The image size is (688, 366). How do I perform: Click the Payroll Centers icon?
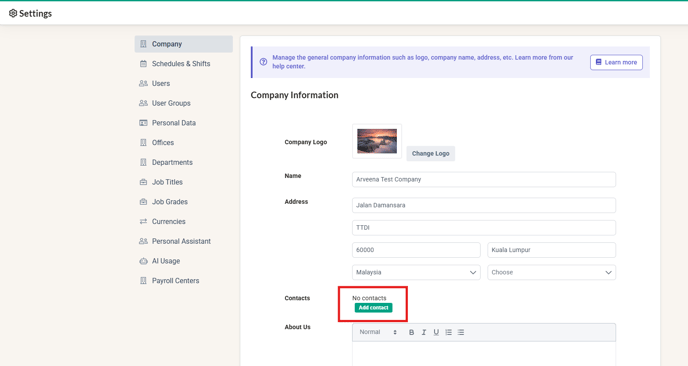(143, 281)
